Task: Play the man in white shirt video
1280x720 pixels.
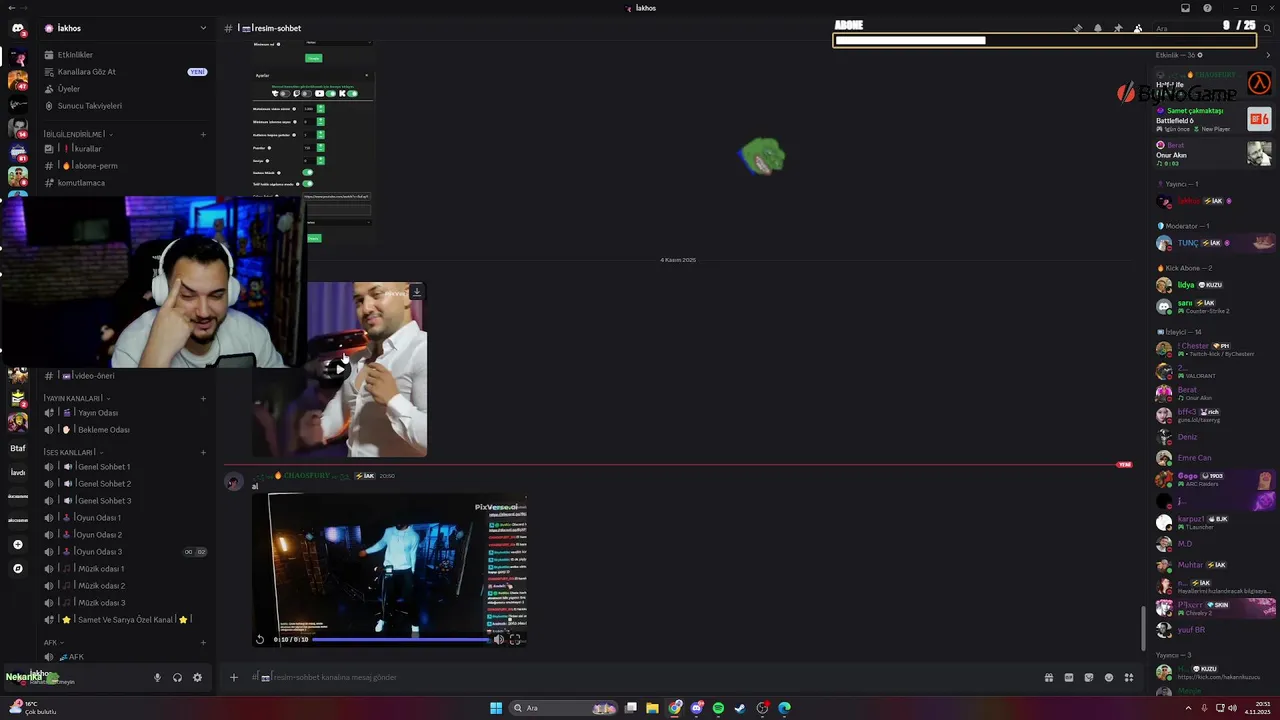Action: pyautogui.click(x=340, y=369)
